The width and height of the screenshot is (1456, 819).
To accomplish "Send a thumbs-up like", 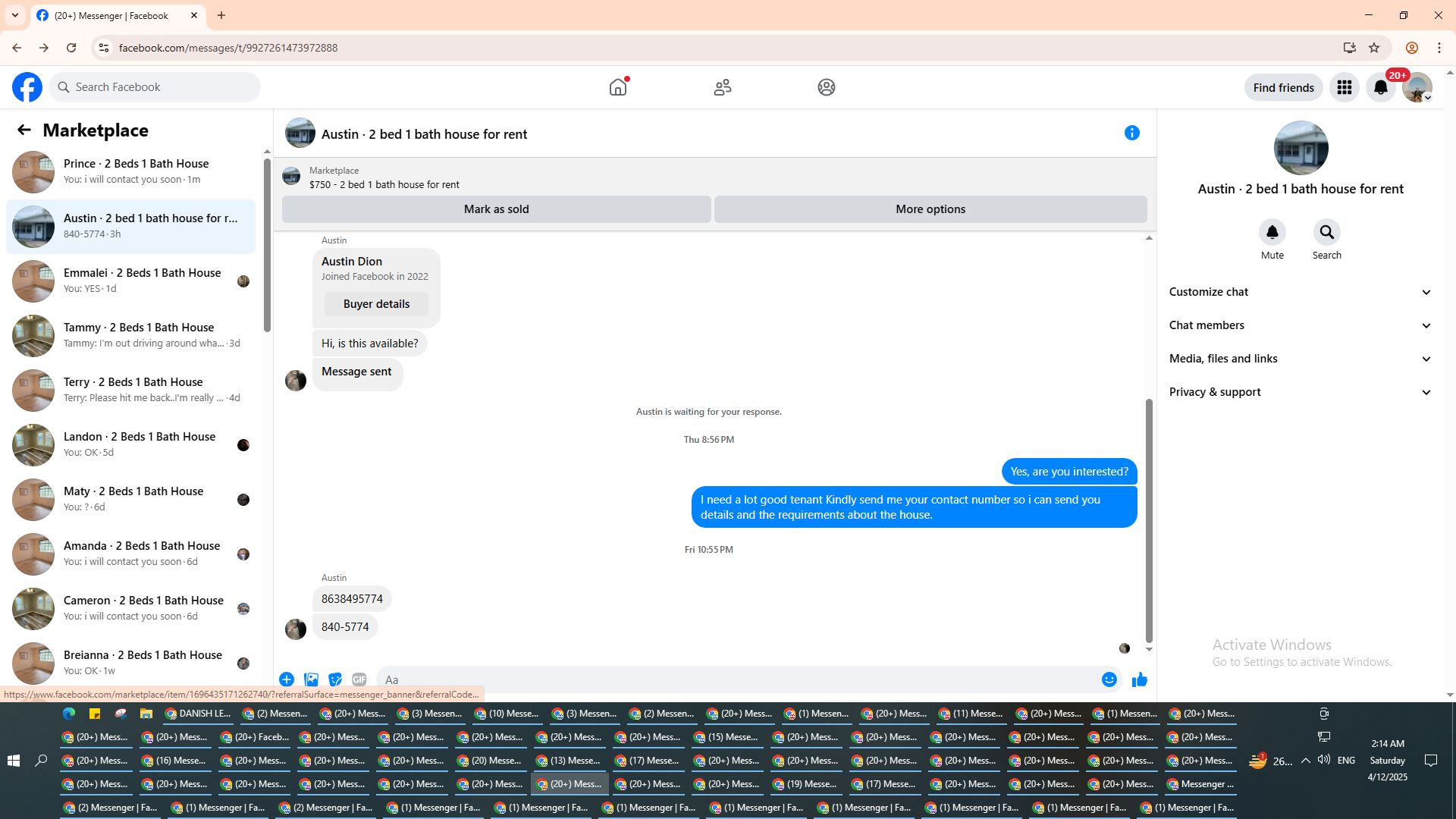I will [x=1140, y=679].
